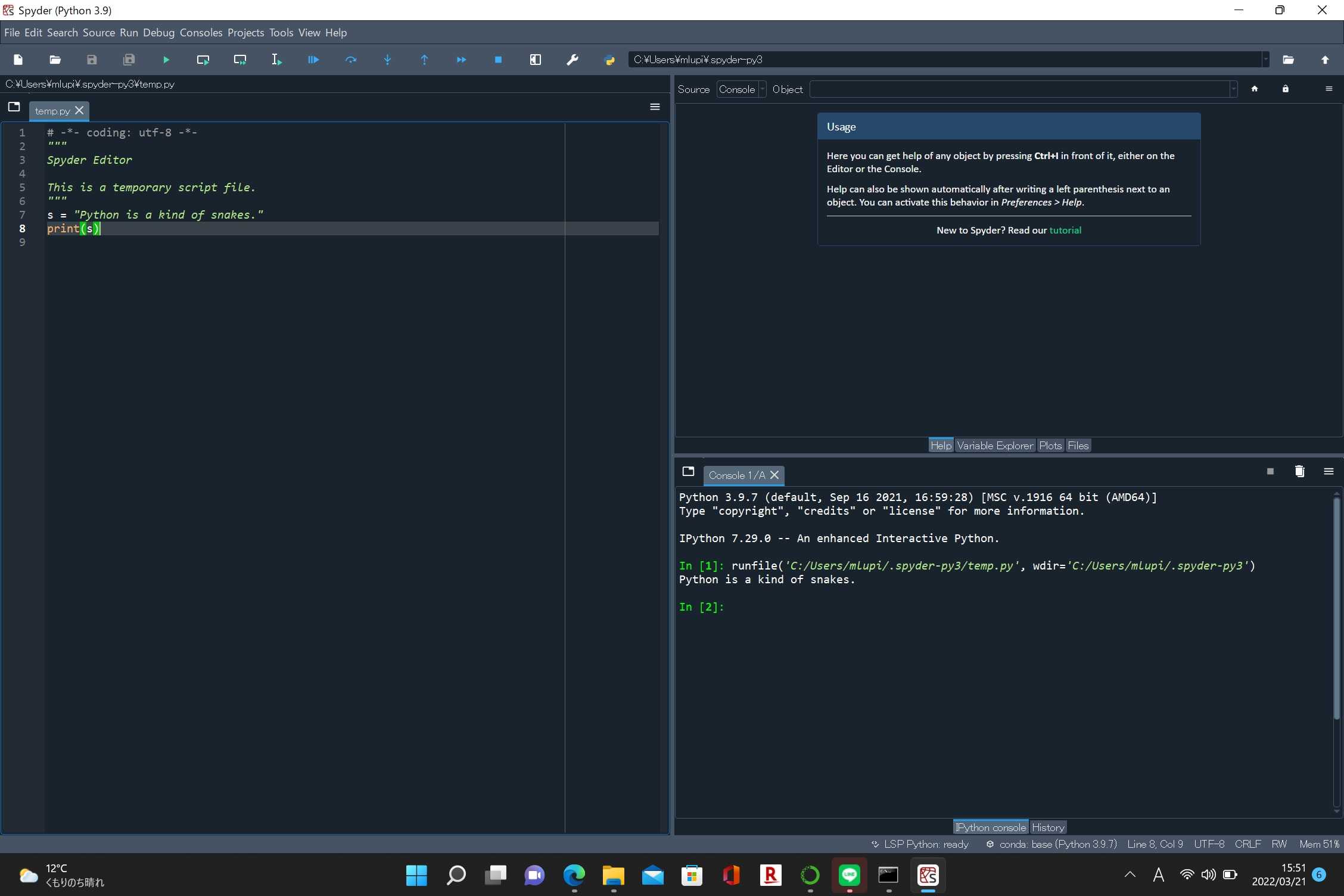Open the Debug menu
Screen dimensions: 1344x896
tap(158, 33)
